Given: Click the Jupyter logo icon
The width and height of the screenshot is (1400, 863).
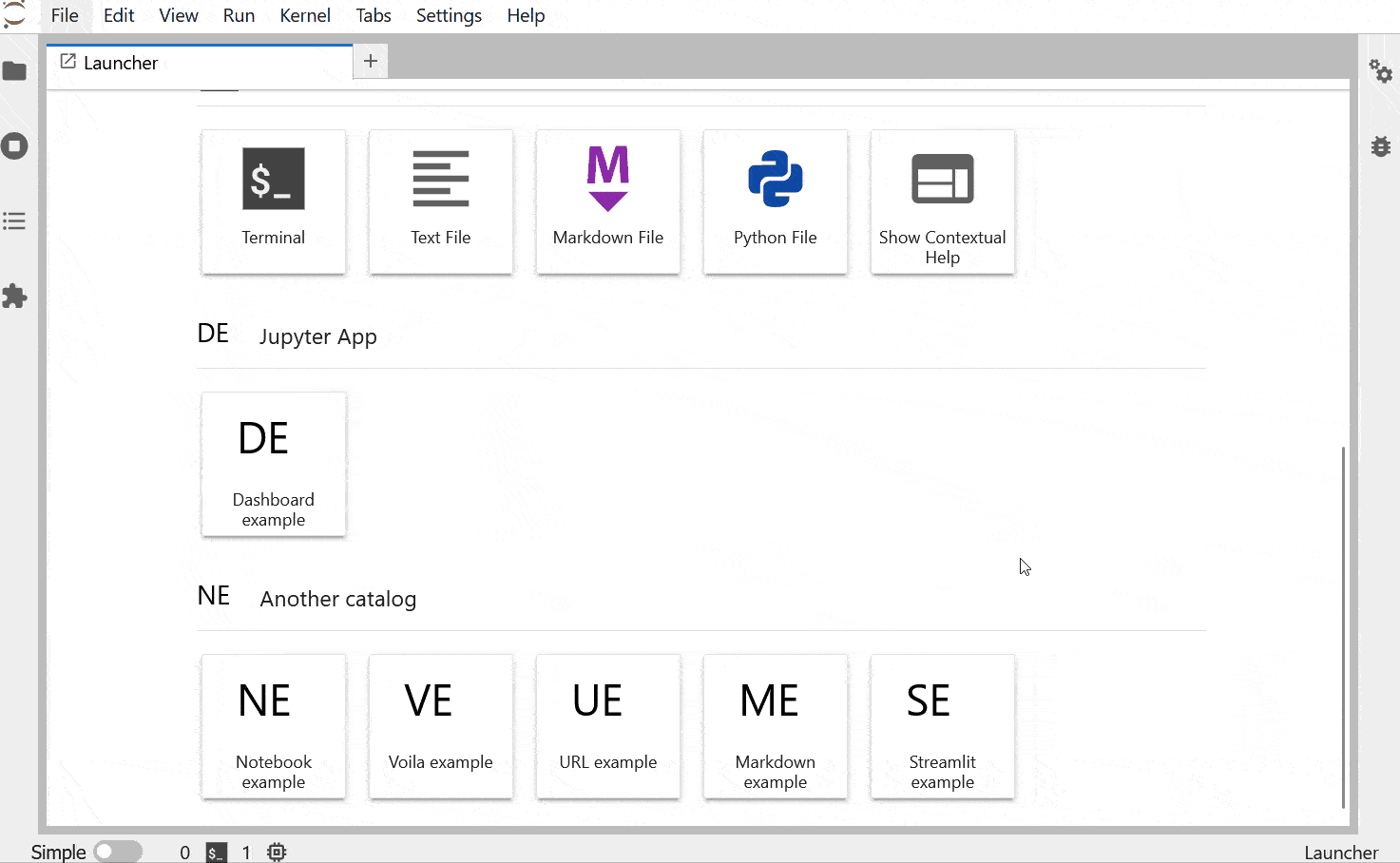Looking at the screenshot, I should click(x=14, y=15).
